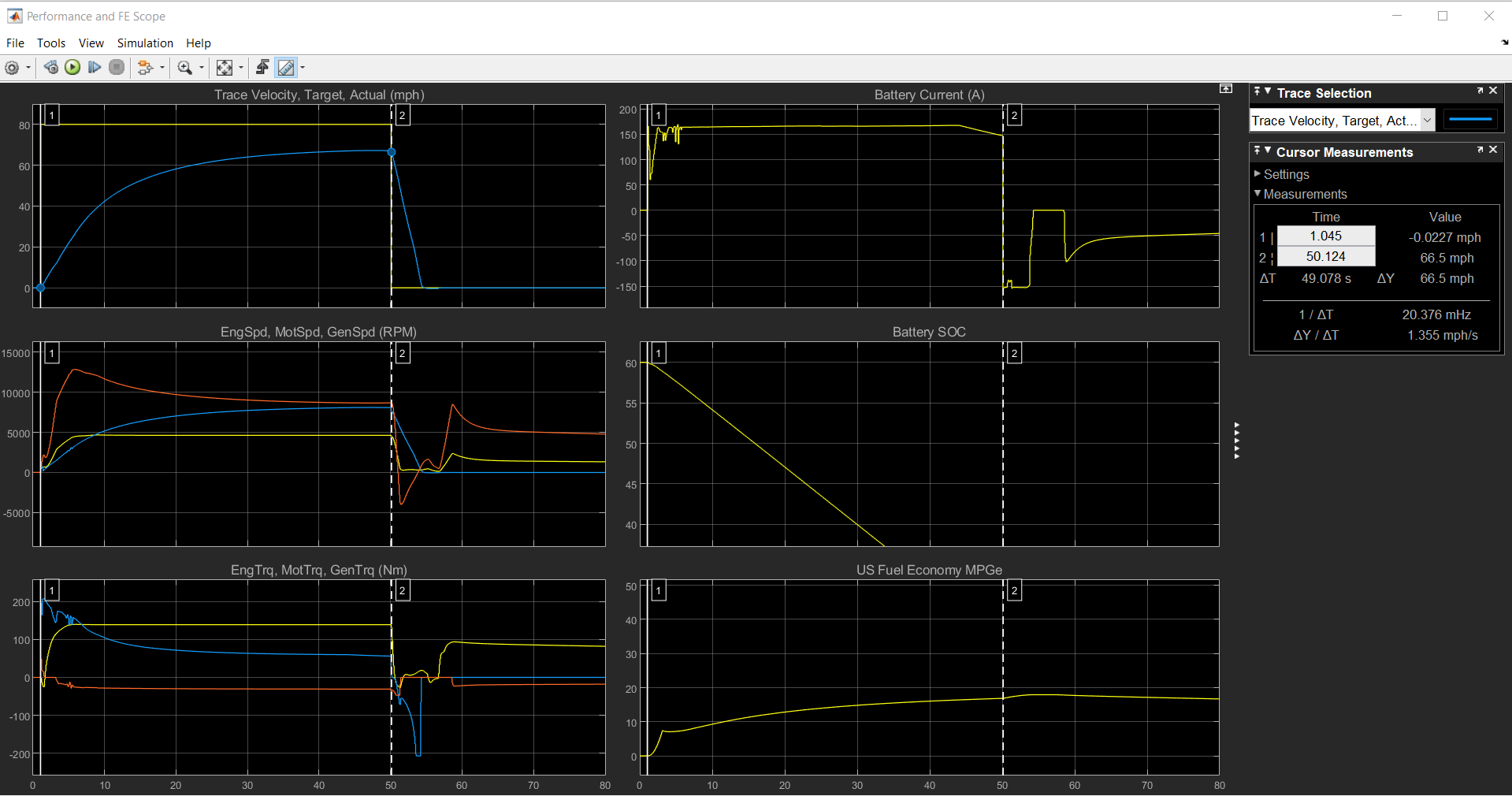Image resolution: width=1512 pixels, height=796 pixels.
Task: Close the Cursor Measurements panel
Action: [x=1493, y=150]
